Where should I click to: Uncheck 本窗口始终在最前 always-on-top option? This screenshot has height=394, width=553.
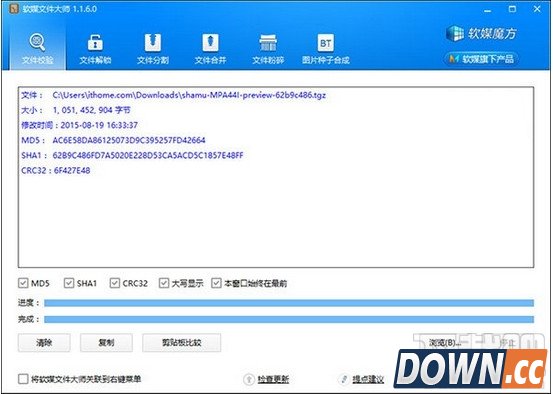pyautogui.click(x=216, y=283)
